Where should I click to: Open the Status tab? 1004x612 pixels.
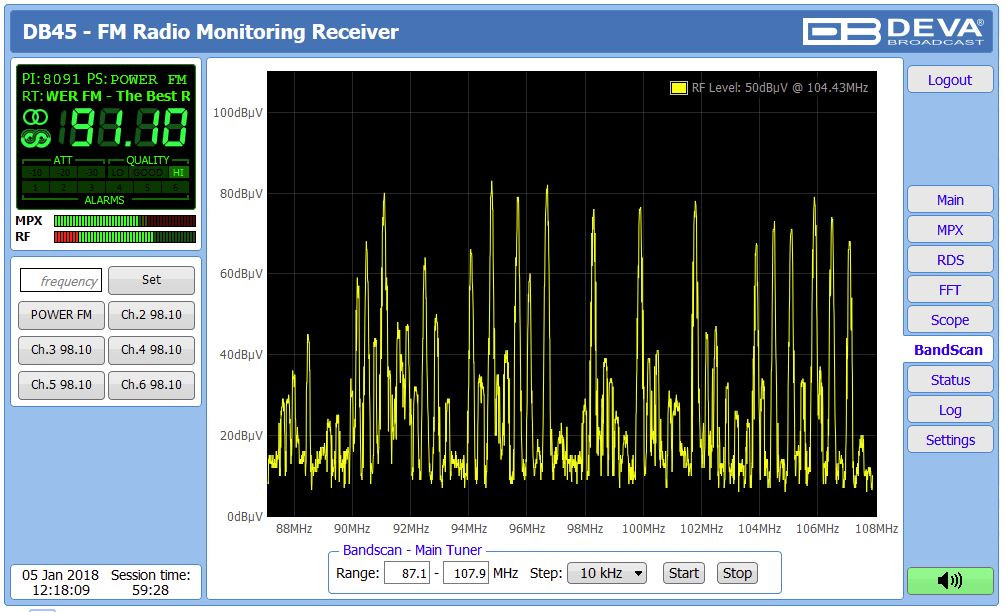[x=950, y=380]
